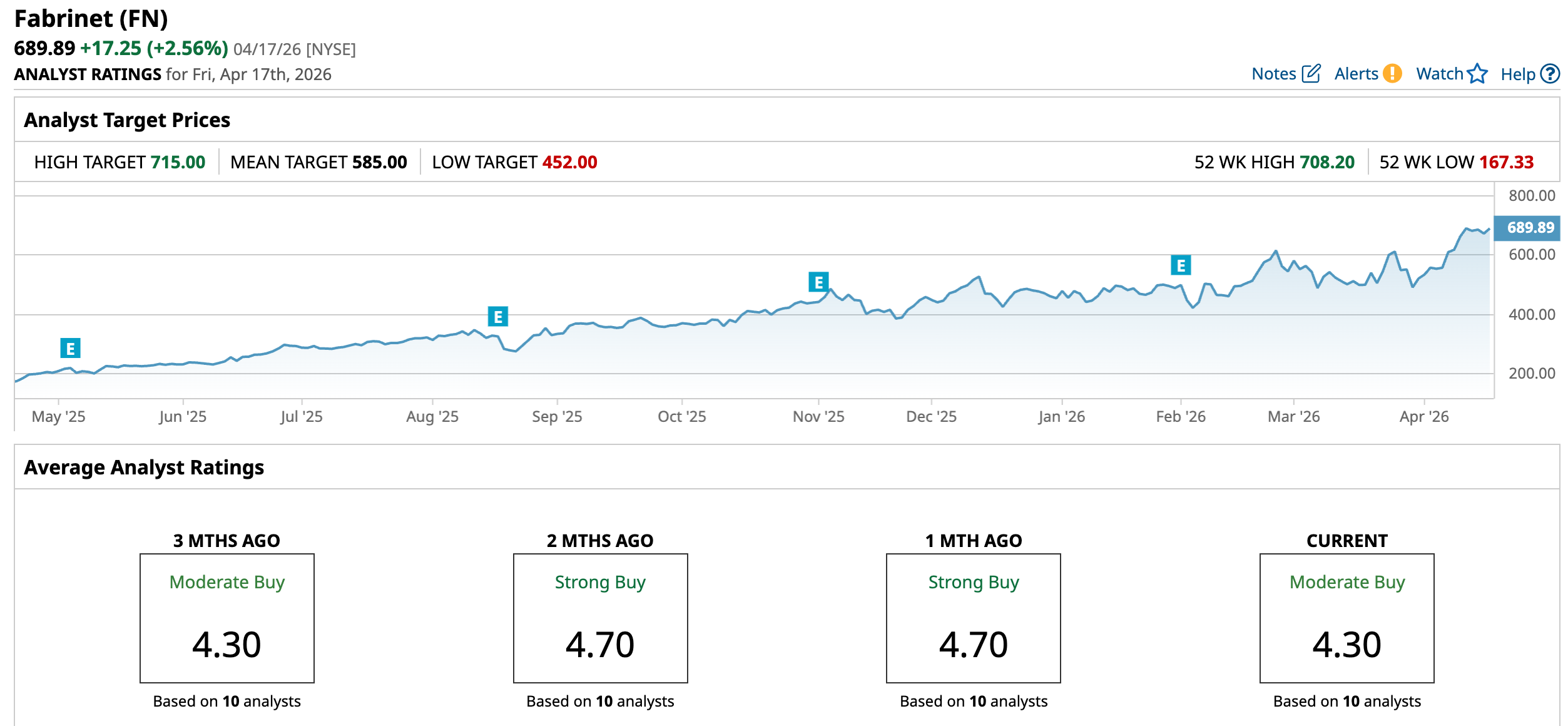Select the Watch link text
The image size is (1568, 726).
[1439, 74]
